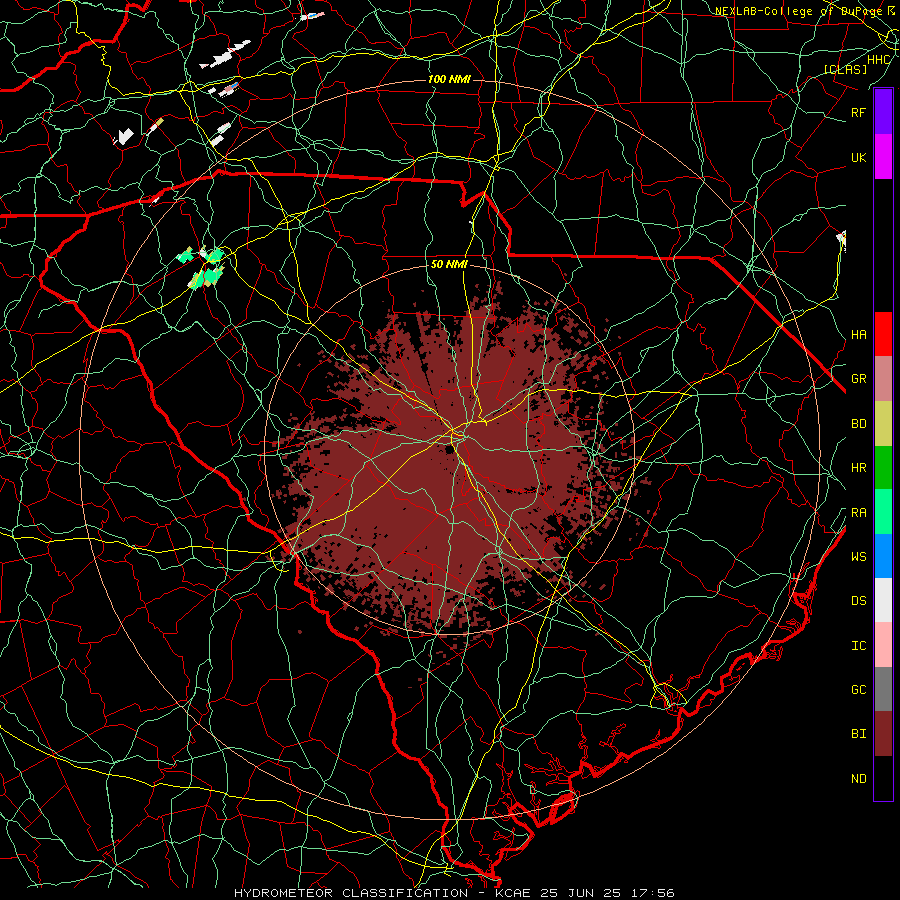Viewport: 900px width, 900px height.
Task: Click the 25 JUN 25 date stamp
Action: pos(581,893)
